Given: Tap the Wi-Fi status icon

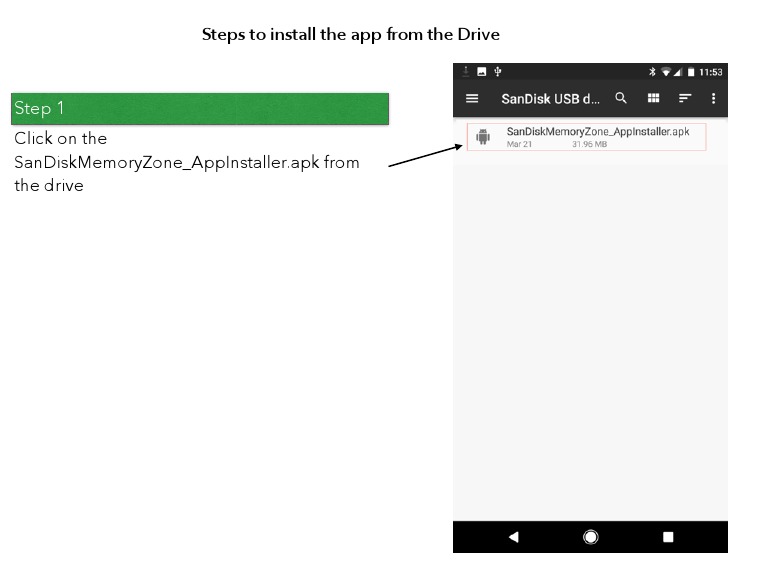Looking at the screenshot, I should (666, 72).
